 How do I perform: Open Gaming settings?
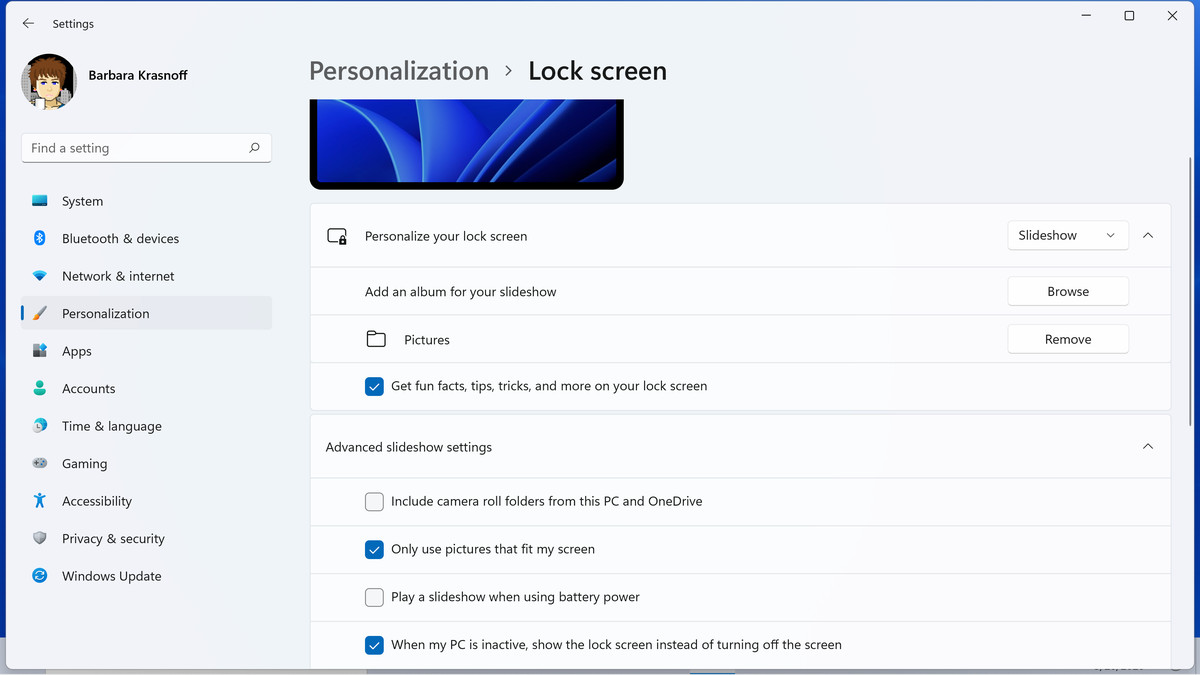pyautogui.click(x=146, y=463)
